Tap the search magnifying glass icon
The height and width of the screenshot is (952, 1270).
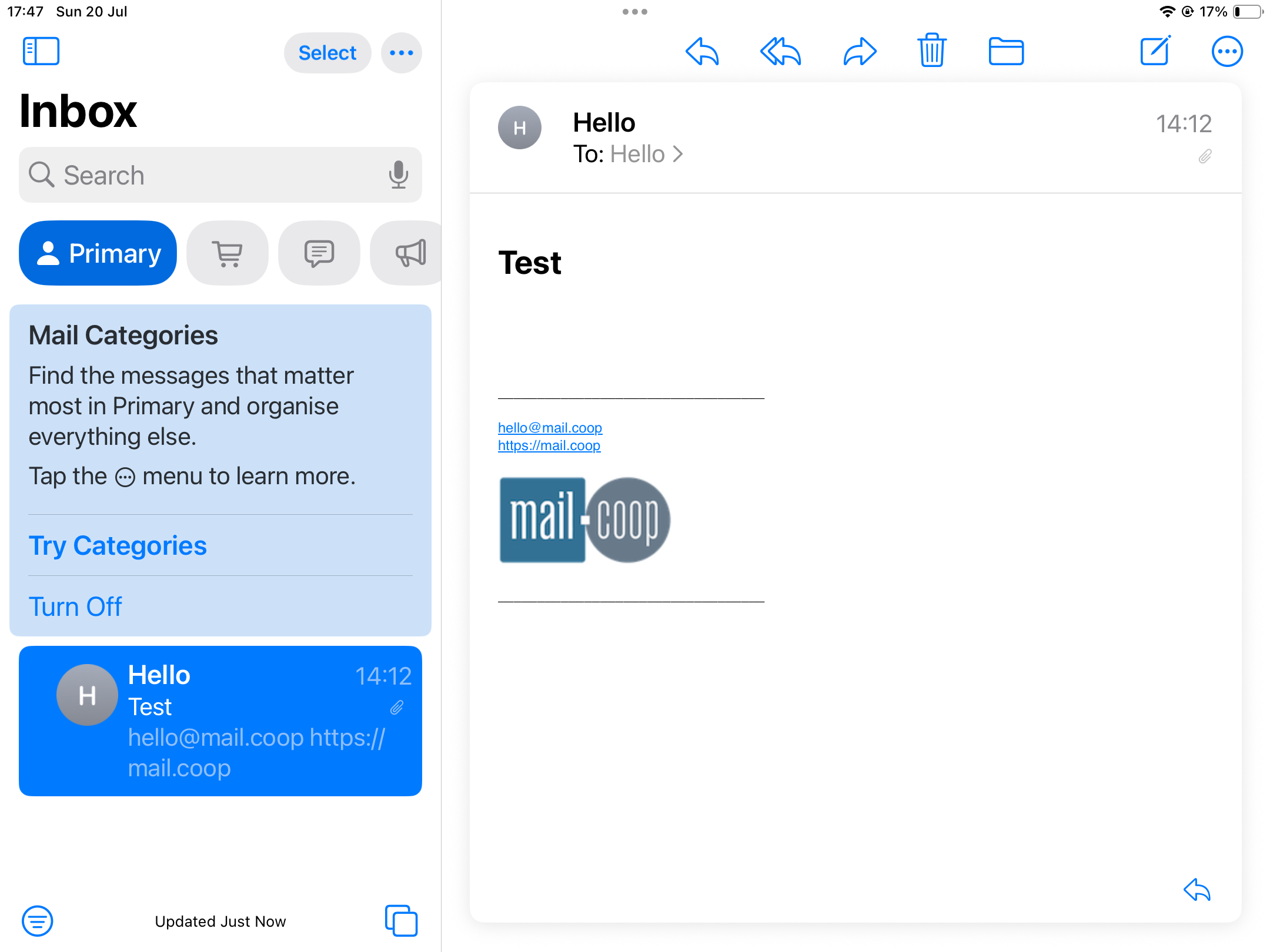(x=42, y=175)
